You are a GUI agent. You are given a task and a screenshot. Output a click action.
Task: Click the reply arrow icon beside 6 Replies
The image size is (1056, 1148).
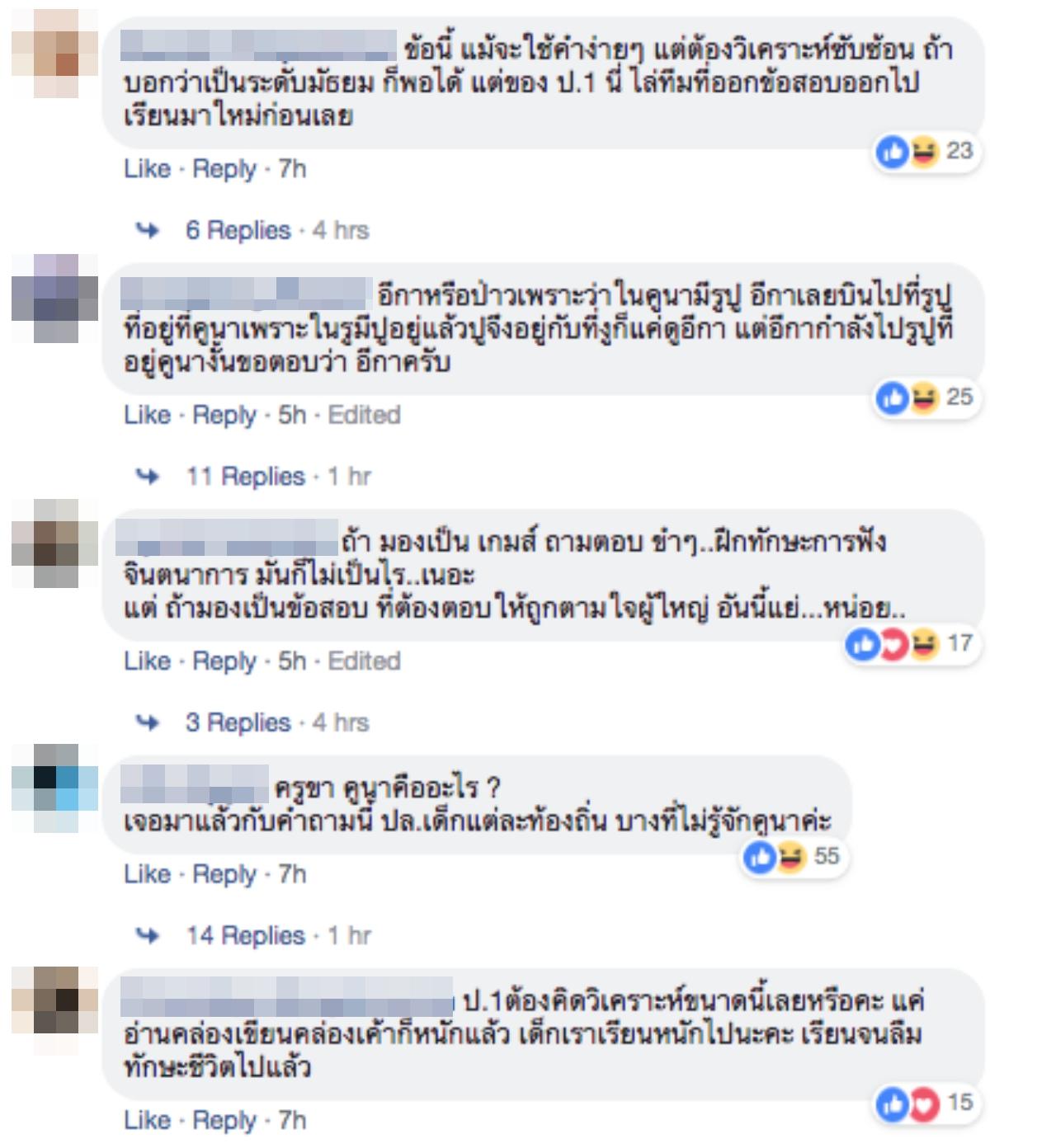148,231
